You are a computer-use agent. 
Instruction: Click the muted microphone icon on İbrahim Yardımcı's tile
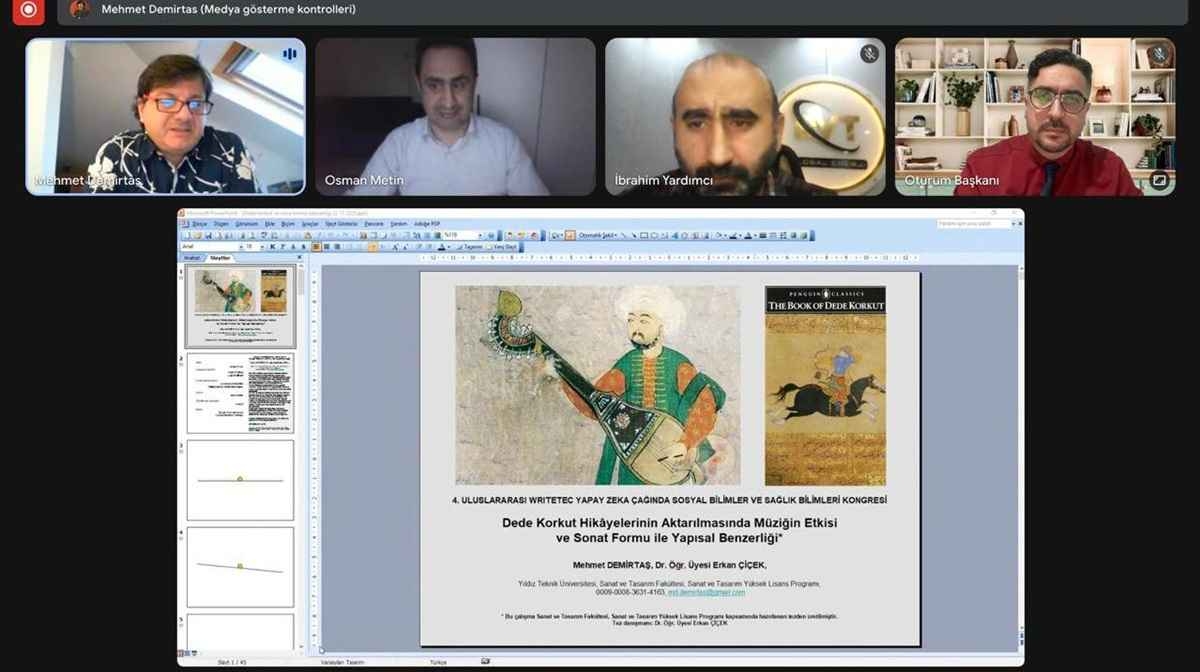pos(869,54)
